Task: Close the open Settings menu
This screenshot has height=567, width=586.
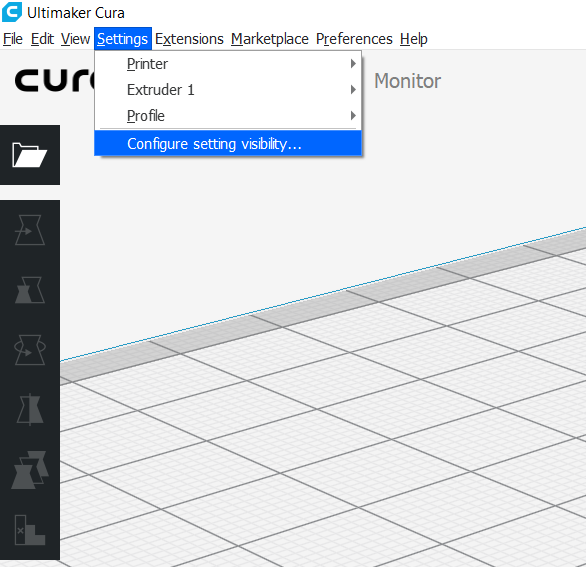Action: pyautogui.click(x=123, y=39)
